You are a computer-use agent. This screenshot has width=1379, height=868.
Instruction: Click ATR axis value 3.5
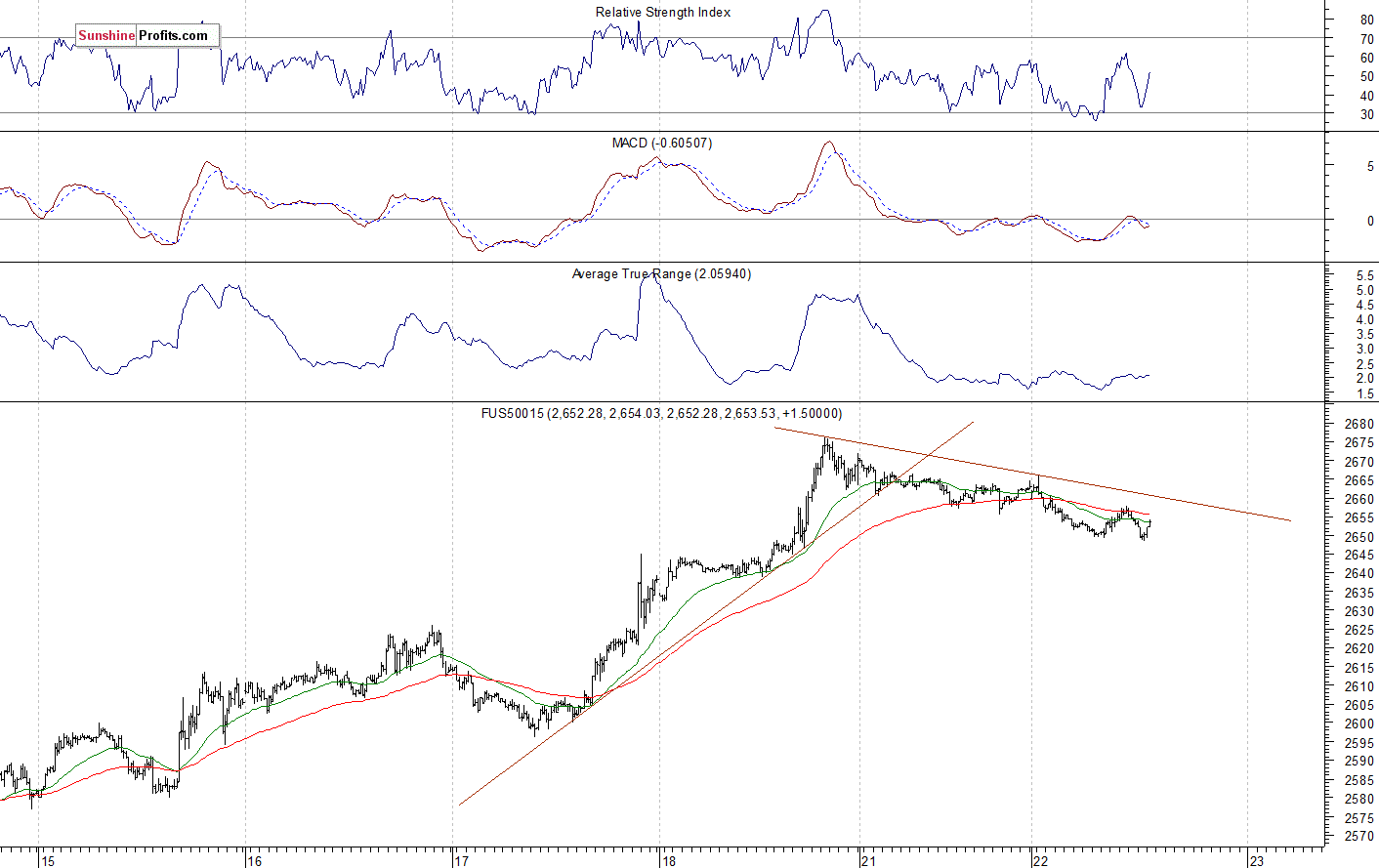point(1364,335)
